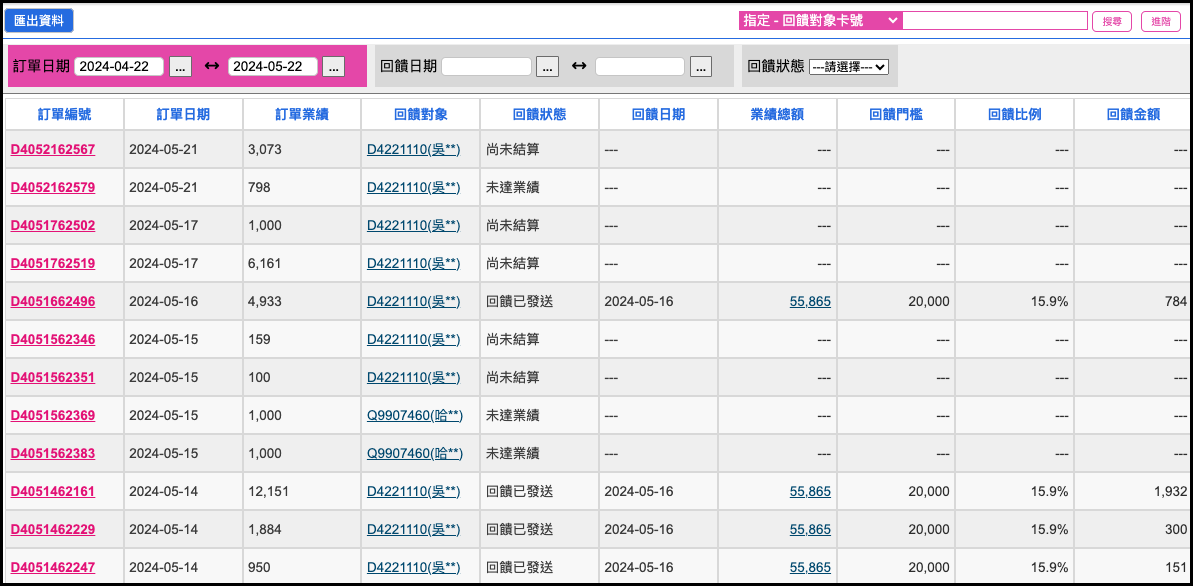1193x586 pixels.
Task: Open D4221110(吳**) in row D4052162579
Action: point(413,187)
